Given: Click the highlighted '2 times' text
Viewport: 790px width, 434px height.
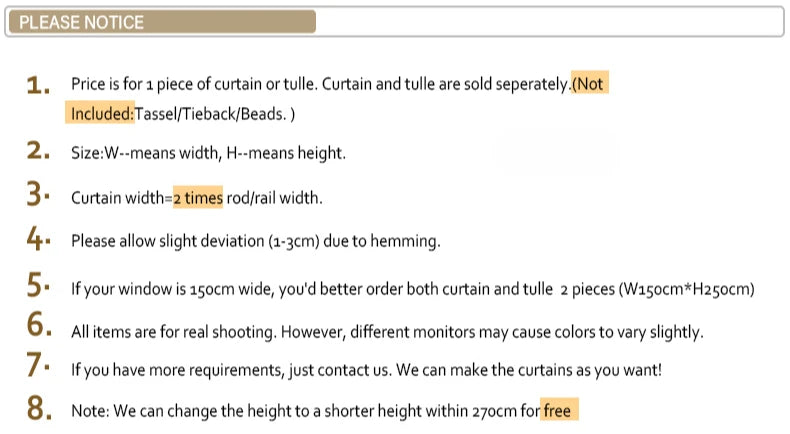Looking at the screenshot, I should click(198, 197).
